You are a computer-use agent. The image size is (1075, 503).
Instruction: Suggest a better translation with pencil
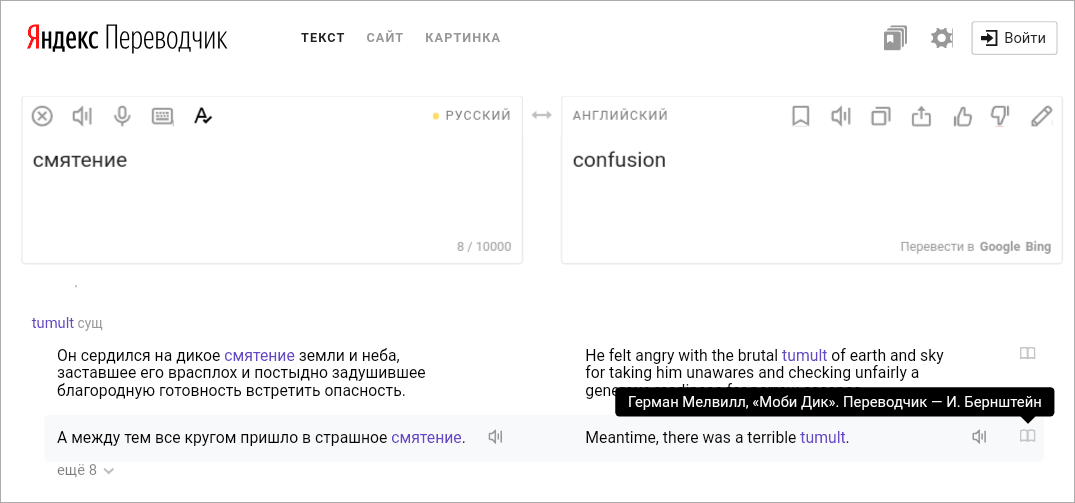click(1042, 117)
